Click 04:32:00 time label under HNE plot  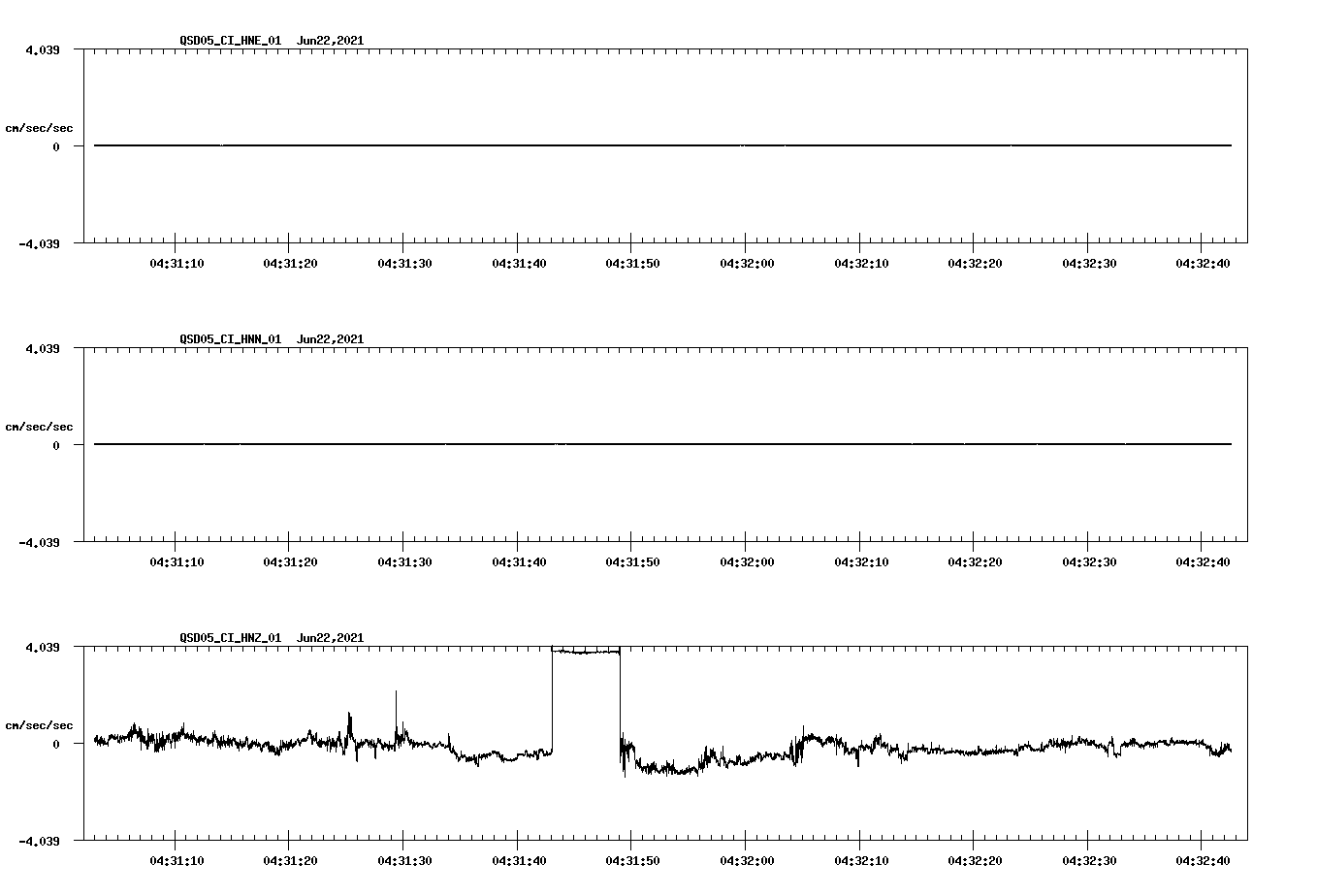pos(746,263)
